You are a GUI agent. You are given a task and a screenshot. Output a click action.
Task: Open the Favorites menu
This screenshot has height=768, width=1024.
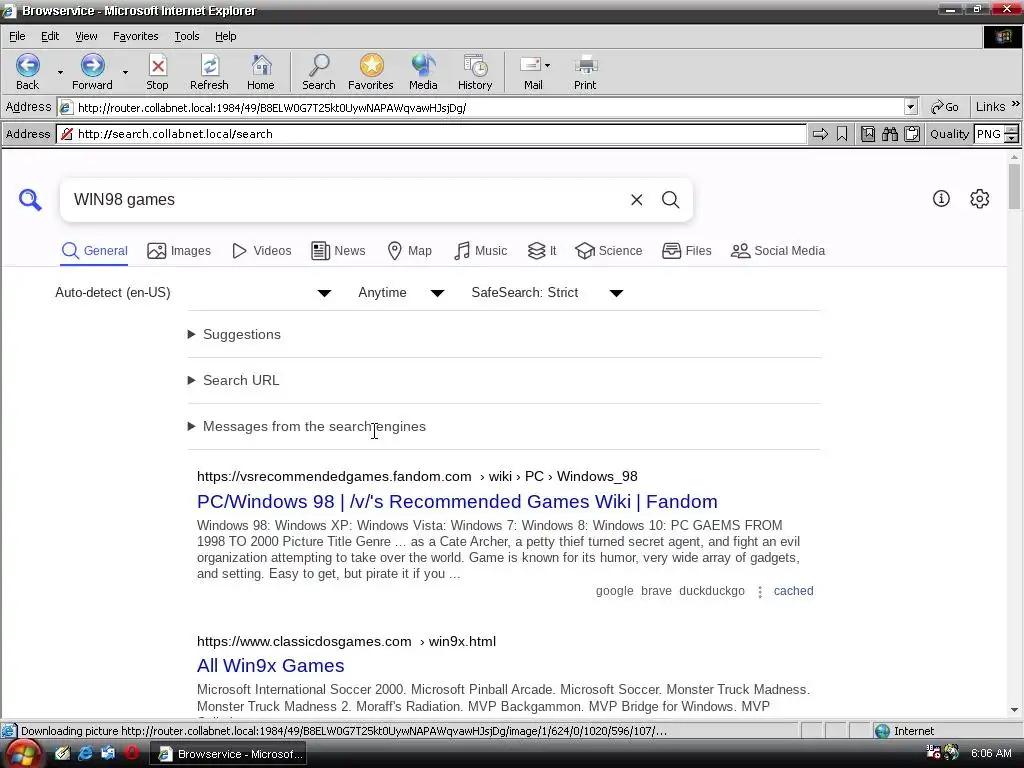[136, 36]
